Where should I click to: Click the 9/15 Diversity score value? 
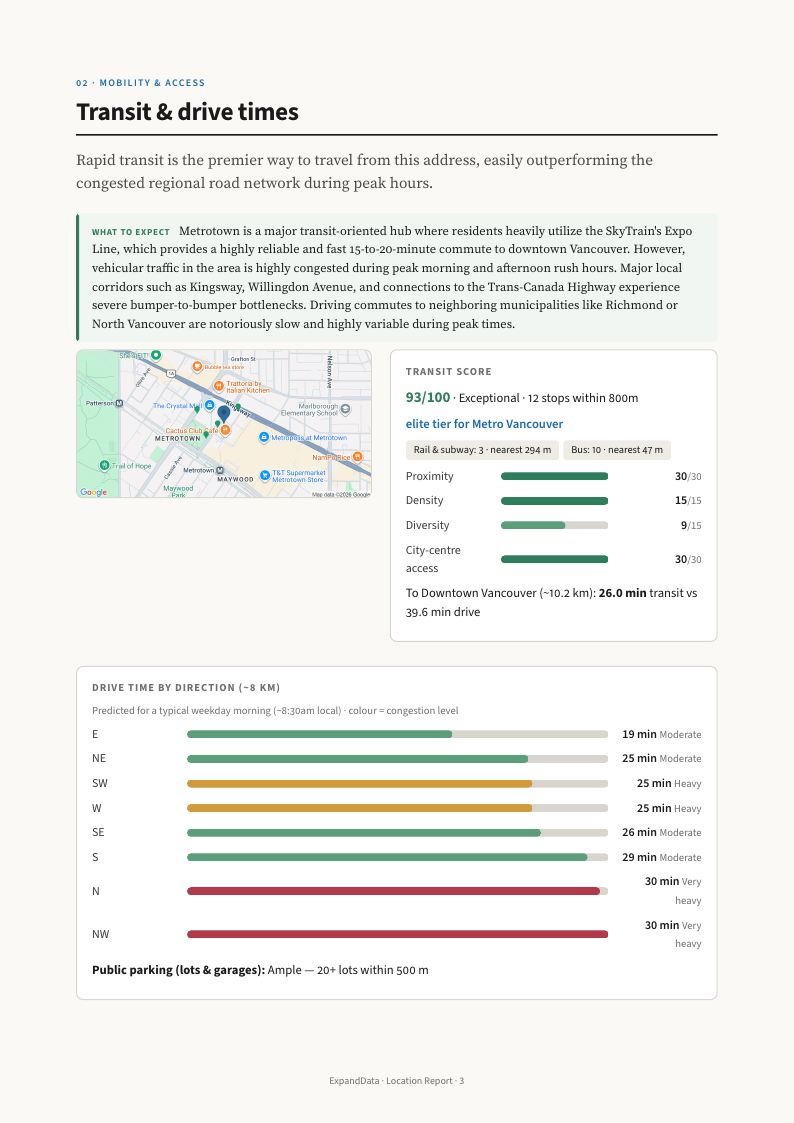tap(691, 525)
